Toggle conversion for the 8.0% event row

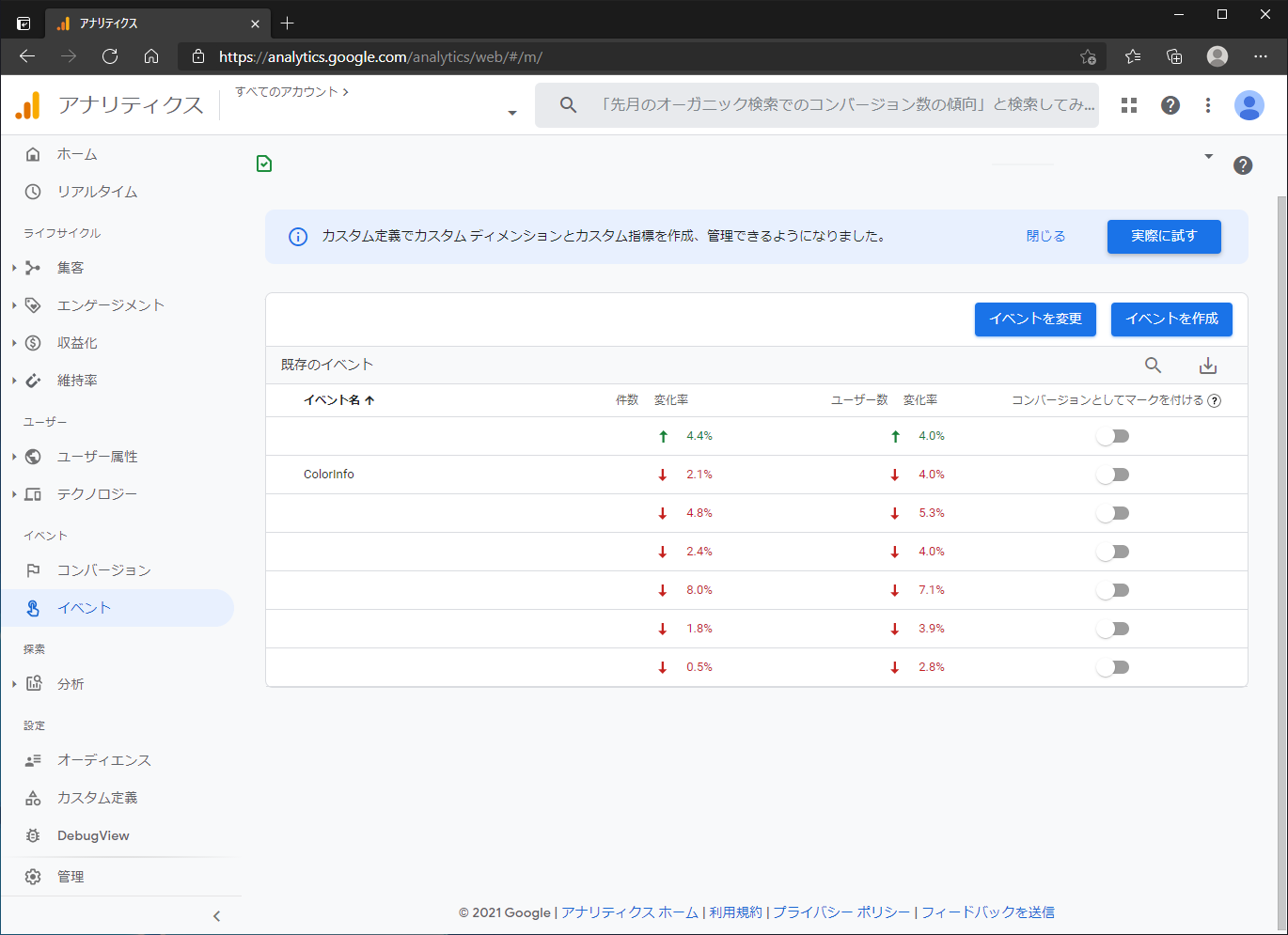(1113, 590)
